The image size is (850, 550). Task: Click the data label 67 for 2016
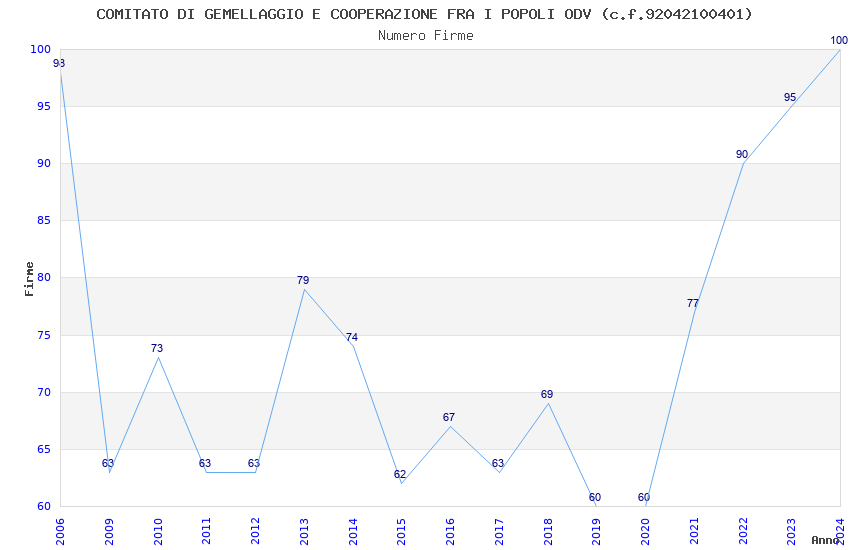[x=449, y=417]
